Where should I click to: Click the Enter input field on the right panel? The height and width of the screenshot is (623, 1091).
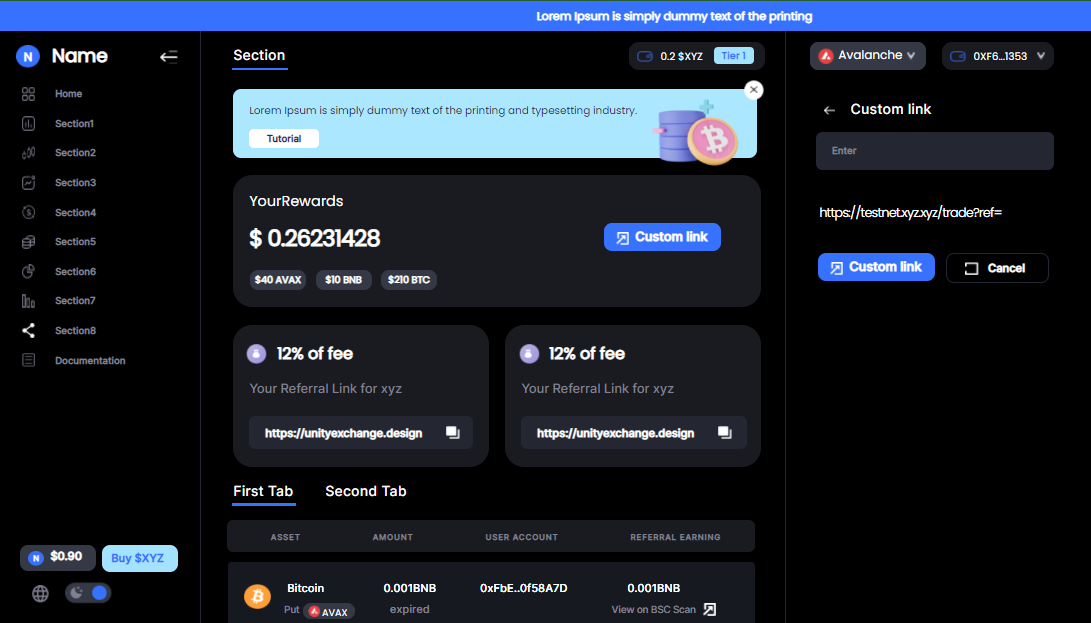934,150
